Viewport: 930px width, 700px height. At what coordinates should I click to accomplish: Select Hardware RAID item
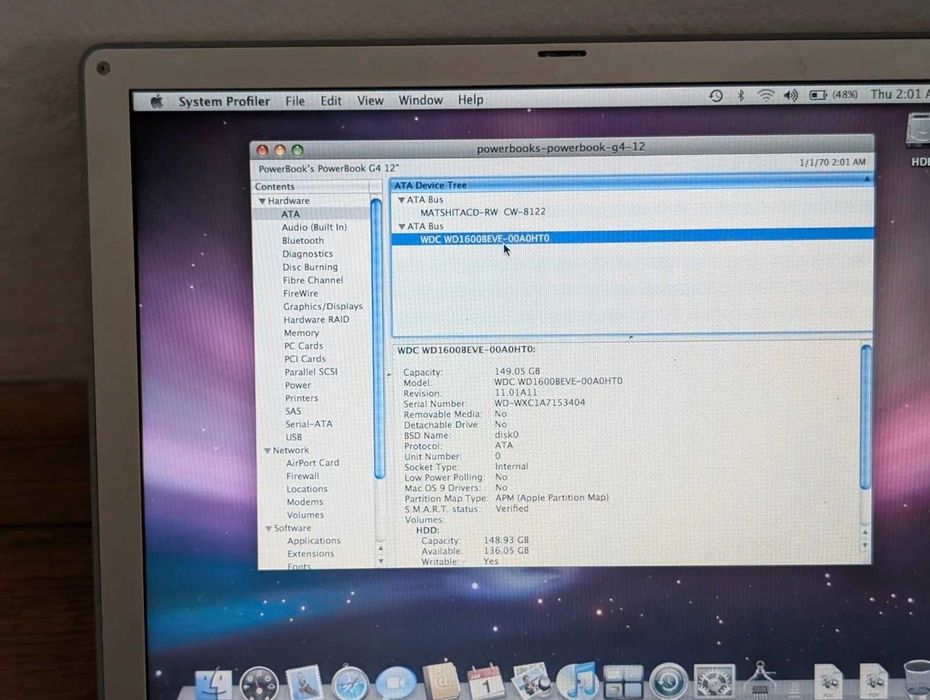tap(316, 319)
